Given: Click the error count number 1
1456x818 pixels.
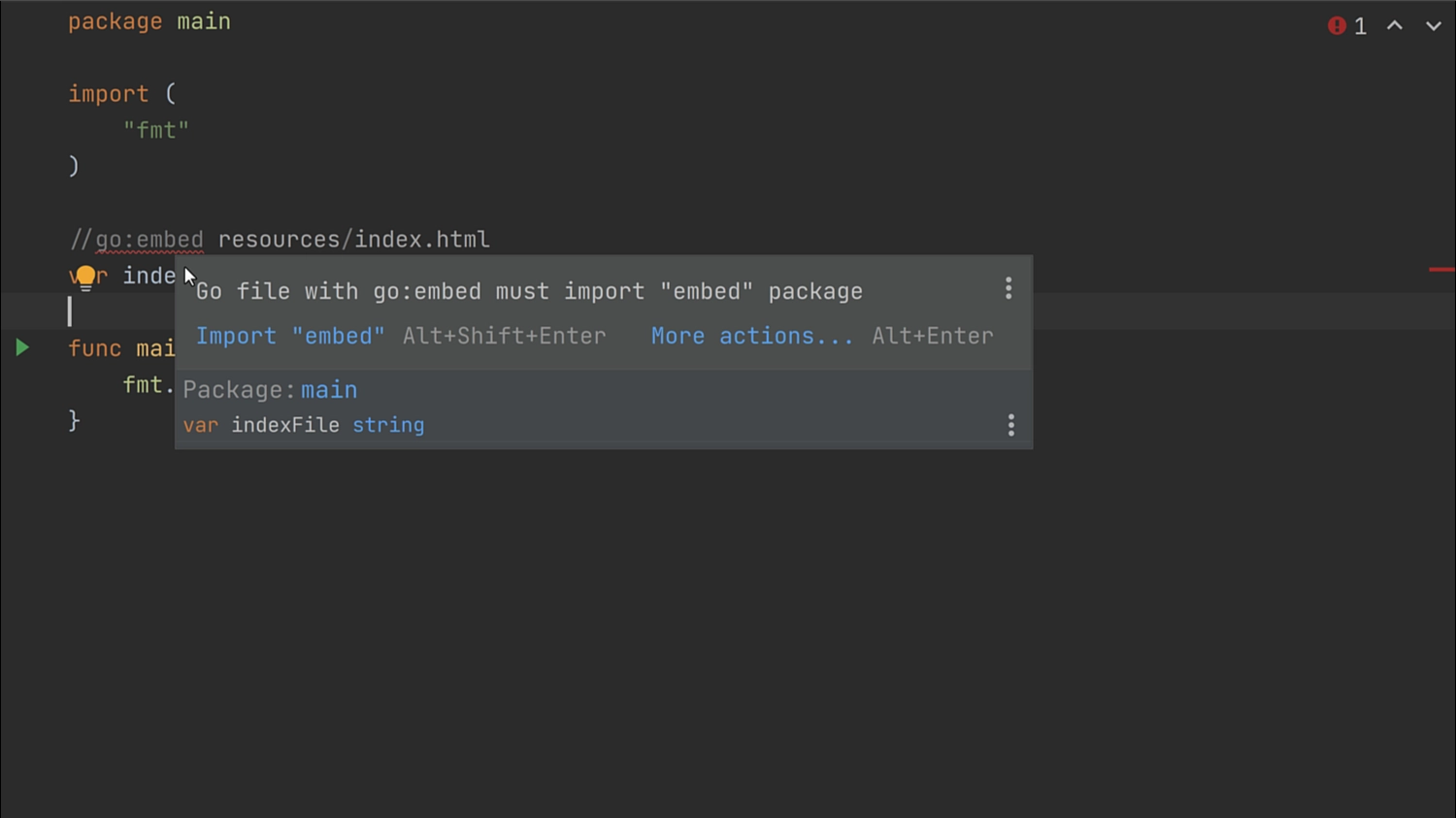Looking at the screenshot, I should pos(1360,26).
